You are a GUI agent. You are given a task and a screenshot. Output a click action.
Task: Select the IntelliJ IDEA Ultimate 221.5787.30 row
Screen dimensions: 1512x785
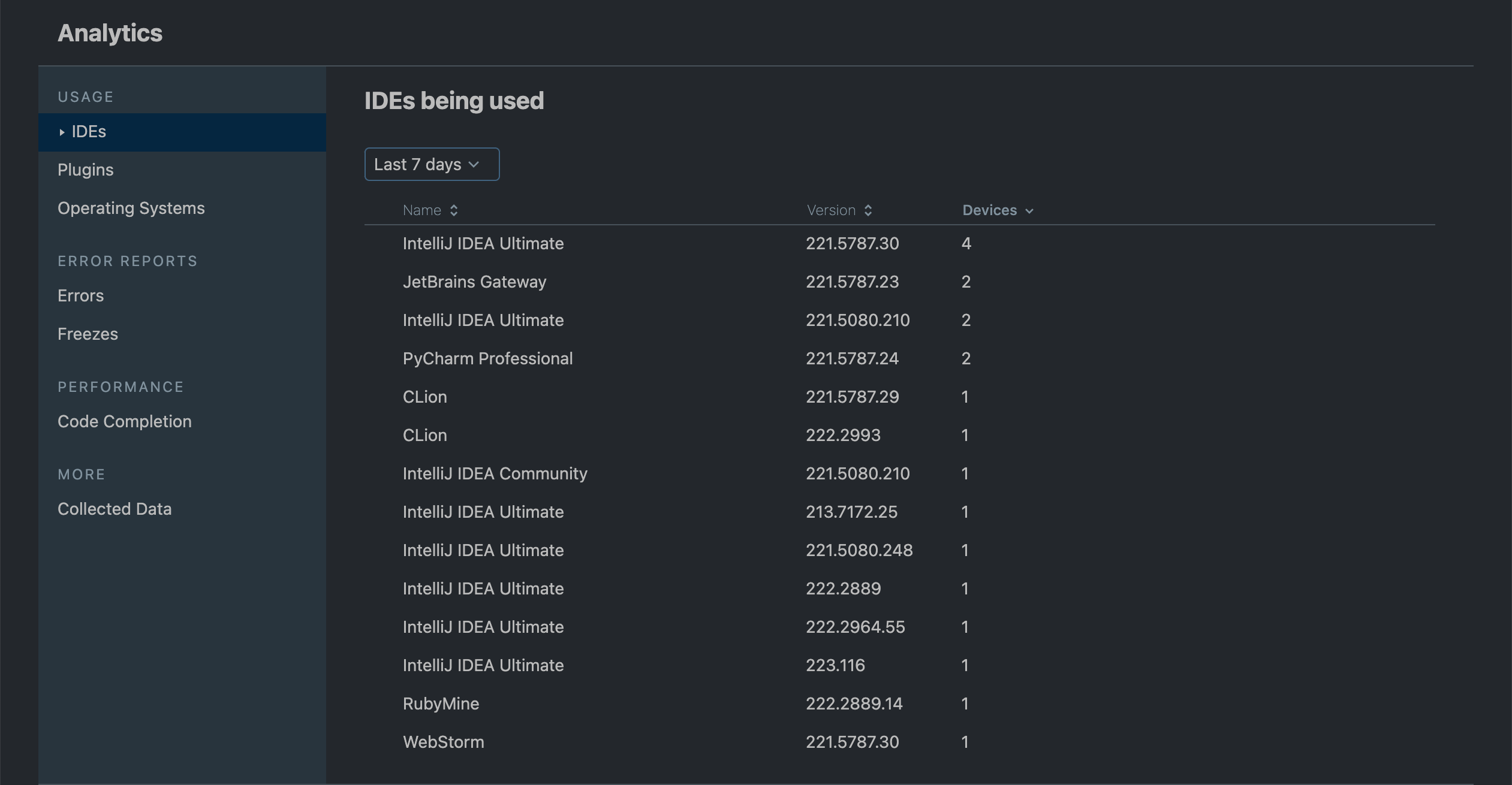pos(483,243)
